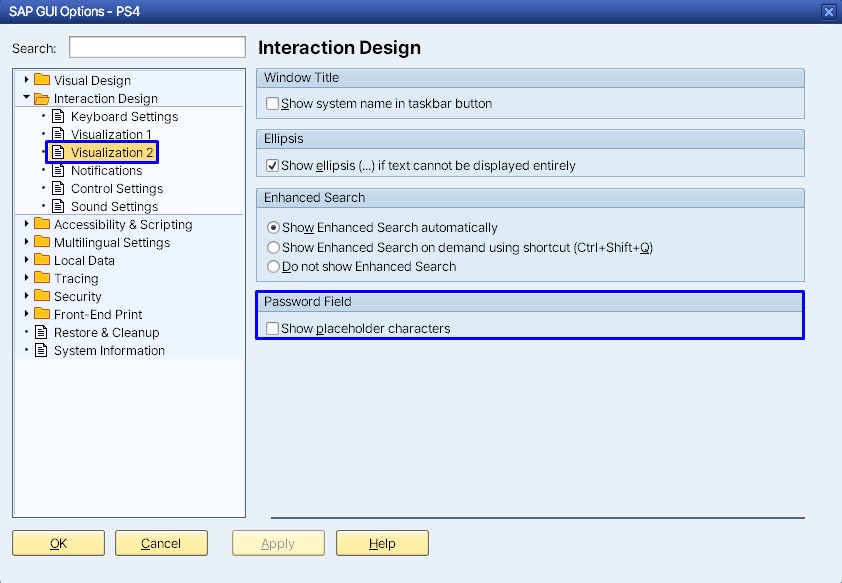Expand the Multilingual Settings node arrow
The width and height of the screenshot is (842, 583).
[x=26, y=242]
